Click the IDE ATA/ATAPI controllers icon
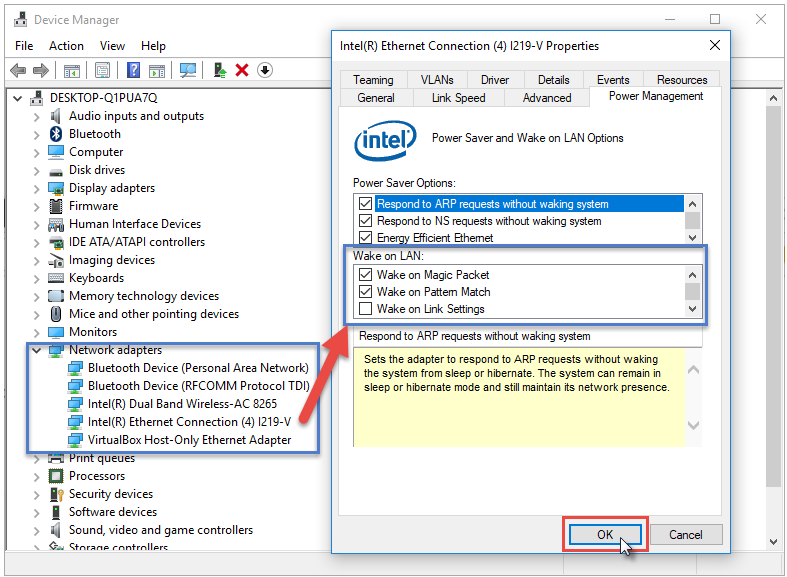Screen dimensions: 787x577 tap(56, 242)
